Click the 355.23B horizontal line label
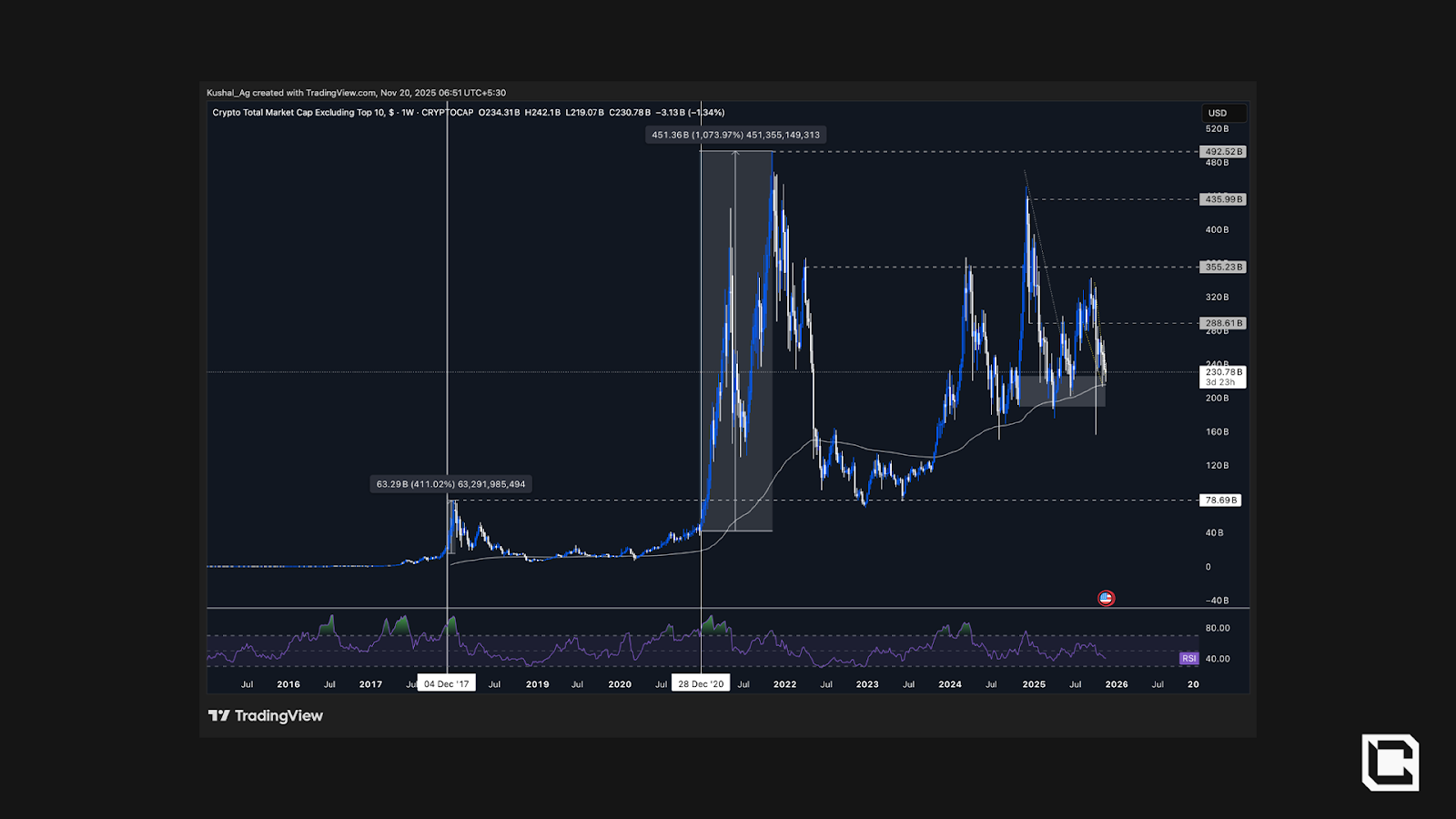Image resolution: width=1456 pixels, height=819 pixels. (x=1223, y=267)
